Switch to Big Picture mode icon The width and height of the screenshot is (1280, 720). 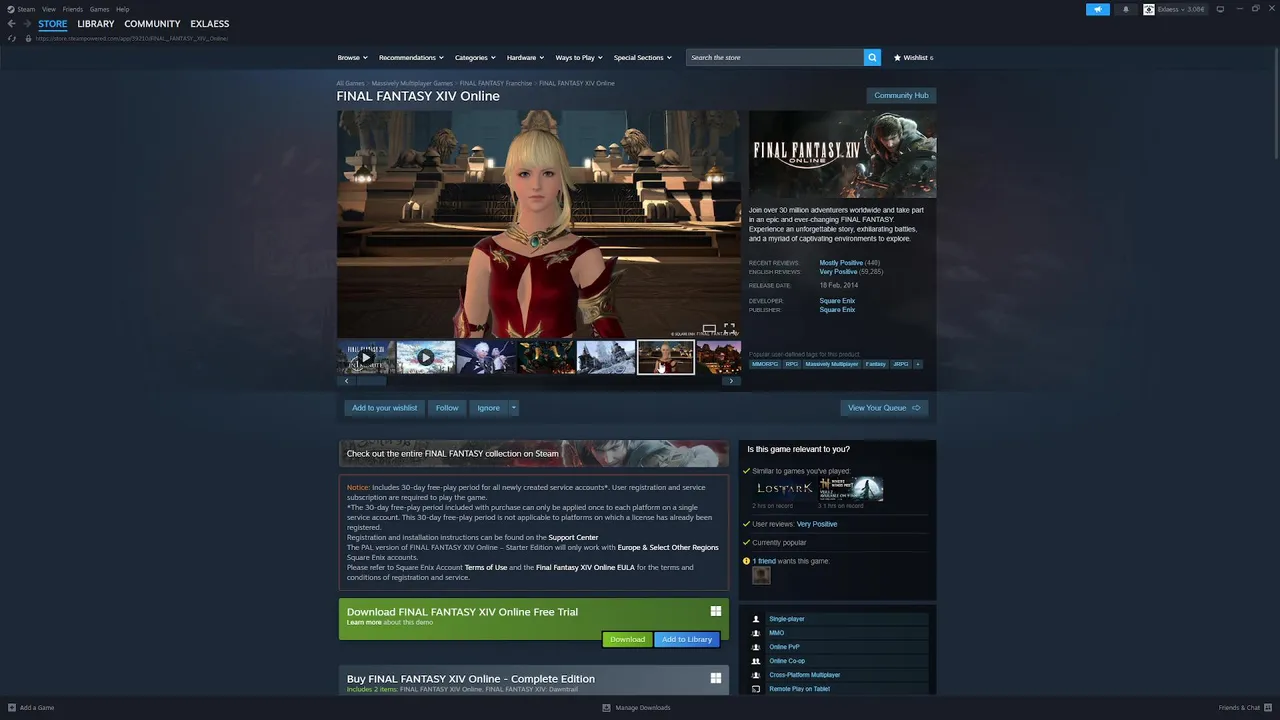[1220, 9]
